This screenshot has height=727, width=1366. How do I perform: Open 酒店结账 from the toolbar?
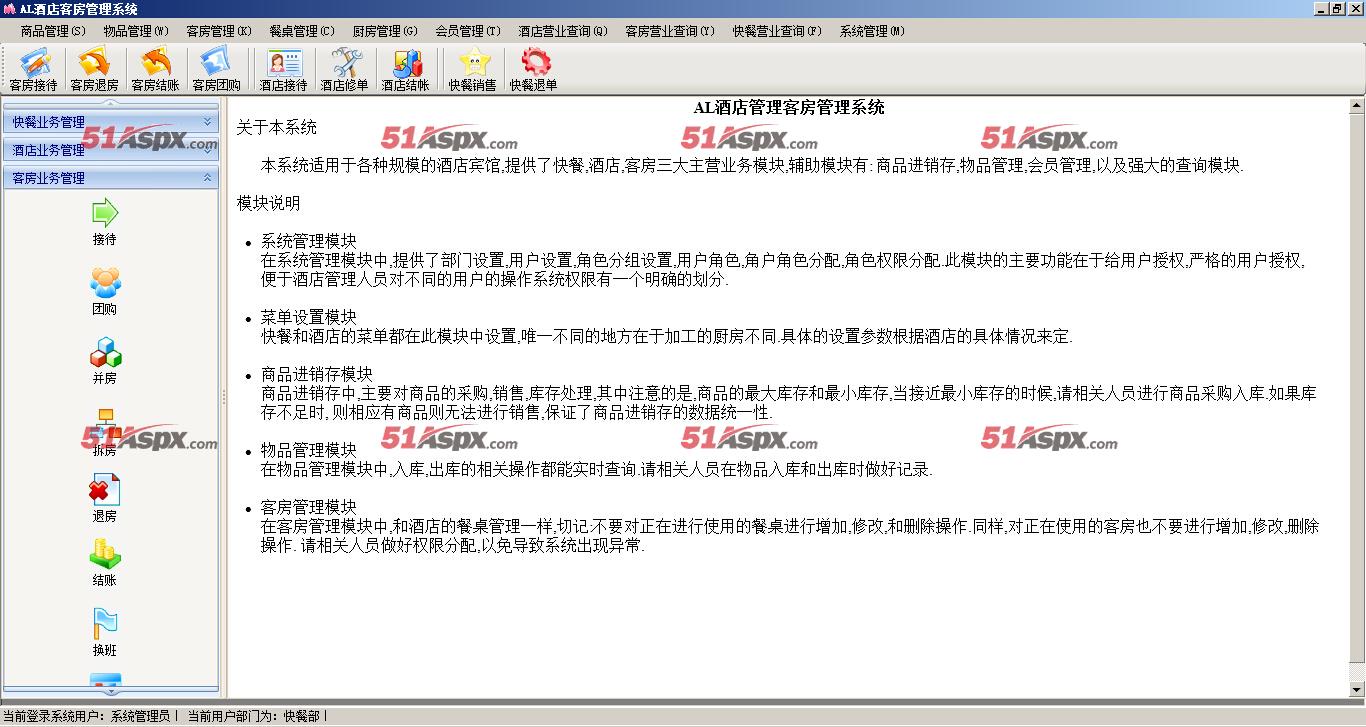[x=405, y=70]
